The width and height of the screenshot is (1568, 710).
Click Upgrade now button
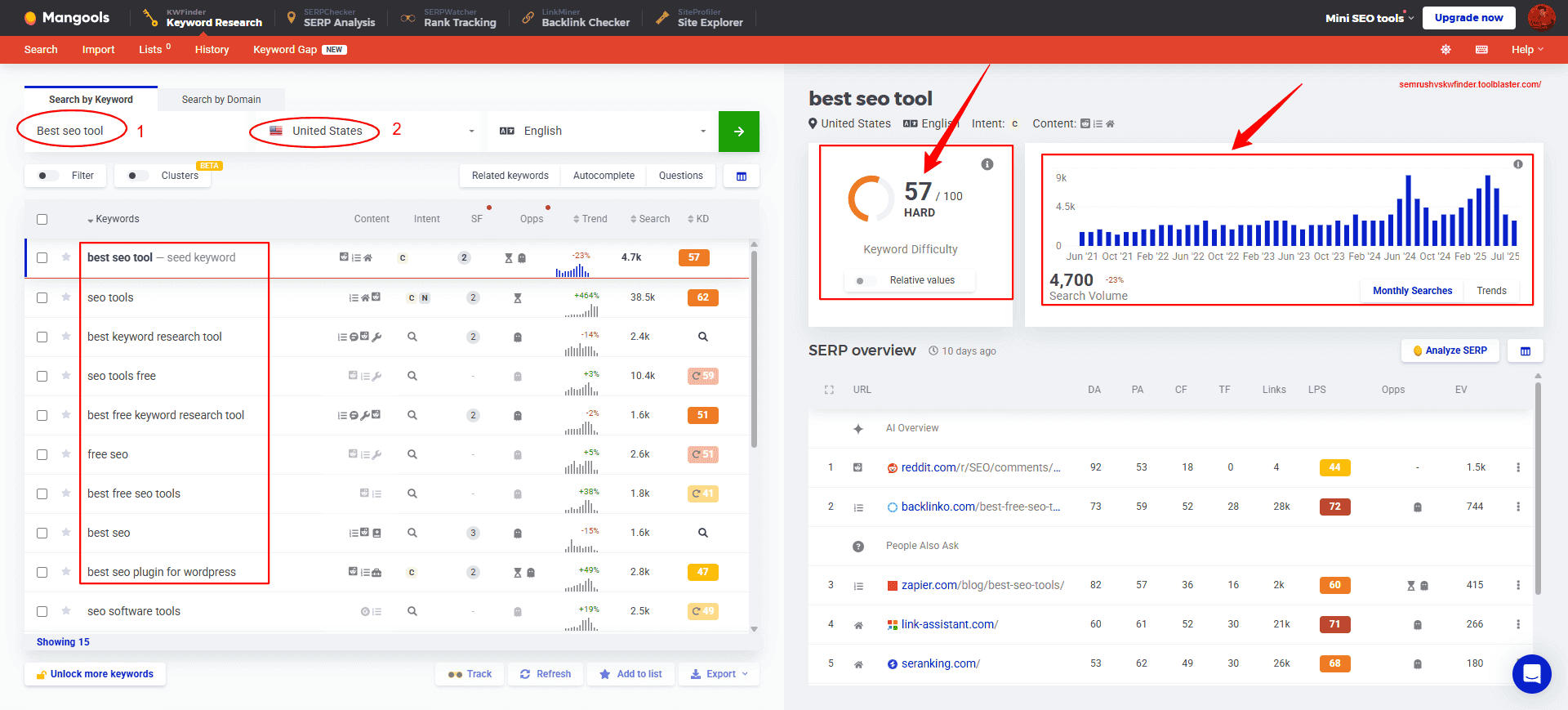pos(1468,18)
